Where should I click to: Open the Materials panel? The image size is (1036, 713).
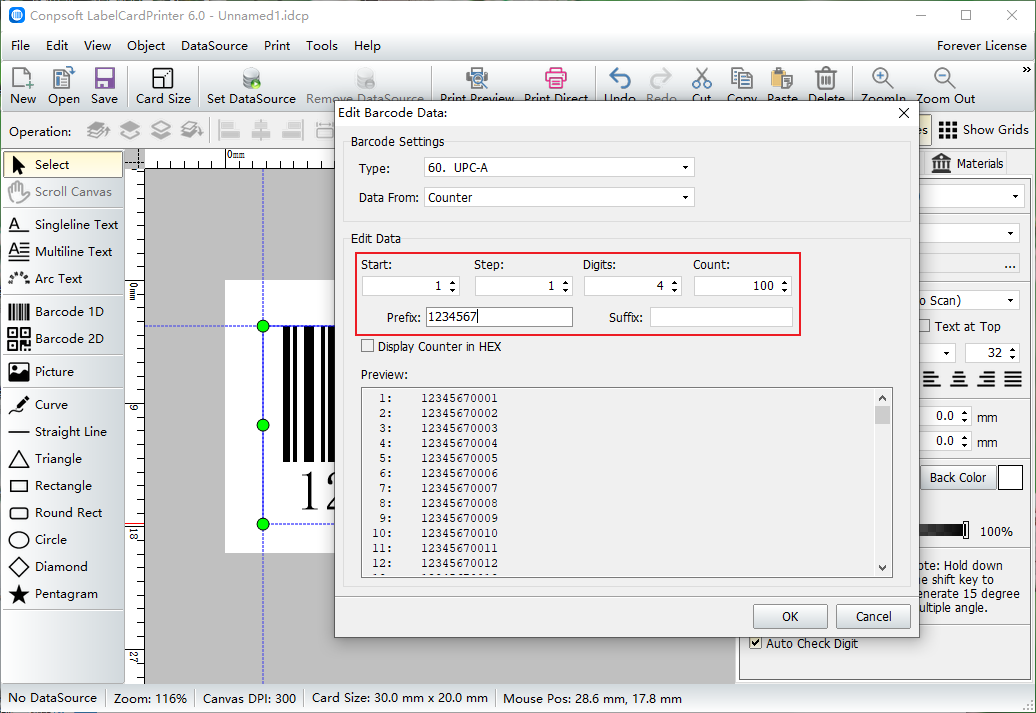[966, 163]
